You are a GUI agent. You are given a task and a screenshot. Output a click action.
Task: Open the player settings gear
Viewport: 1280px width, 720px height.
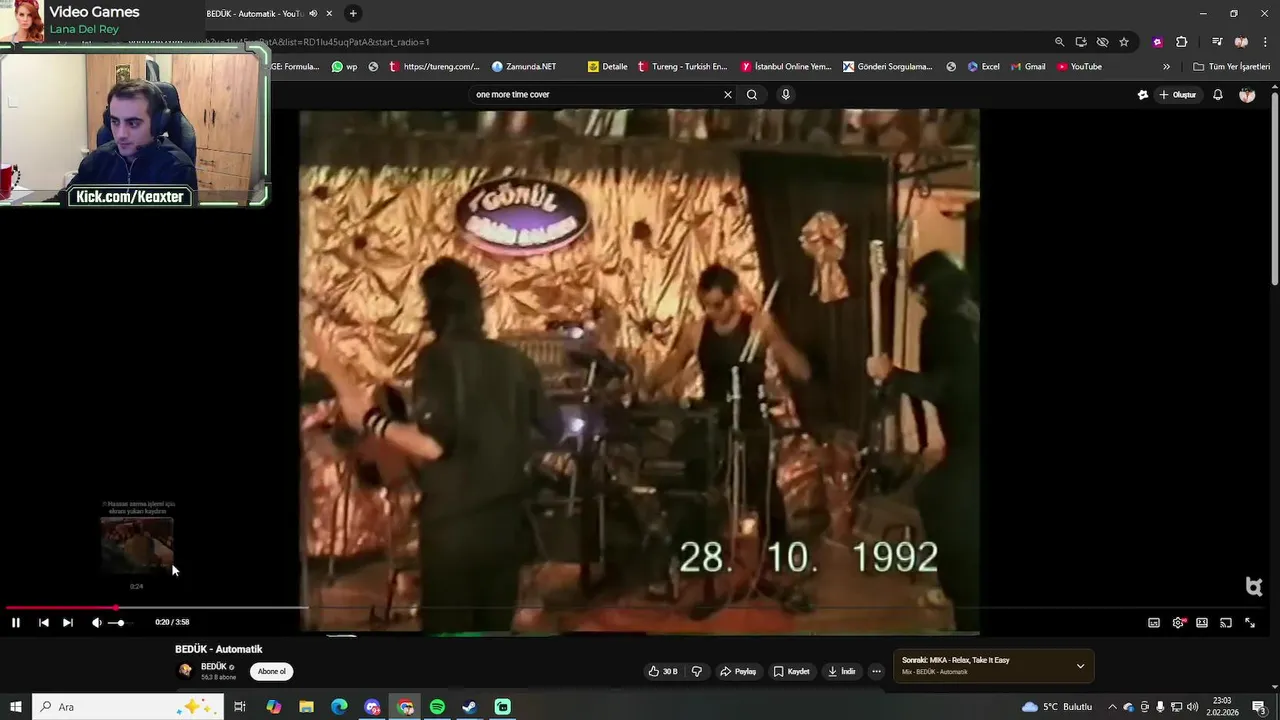1178,622
